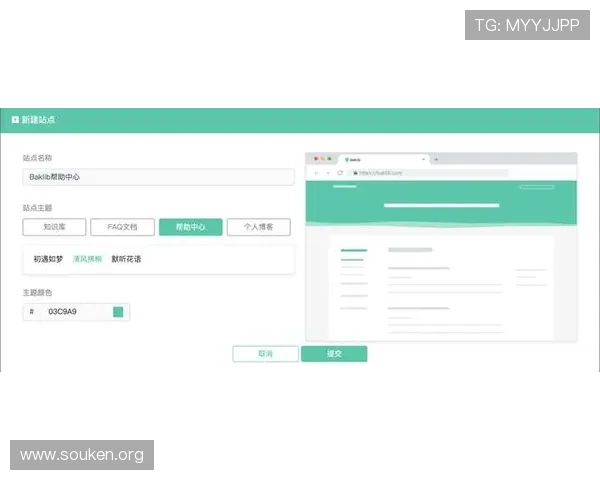Click the forward arrow in preview browser
600x480 pixels.
[x=328, y=173]
